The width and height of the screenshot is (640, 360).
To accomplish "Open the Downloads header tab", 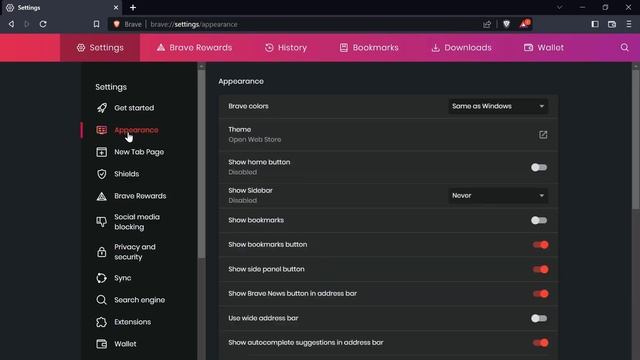I will (x=461, y=48).
